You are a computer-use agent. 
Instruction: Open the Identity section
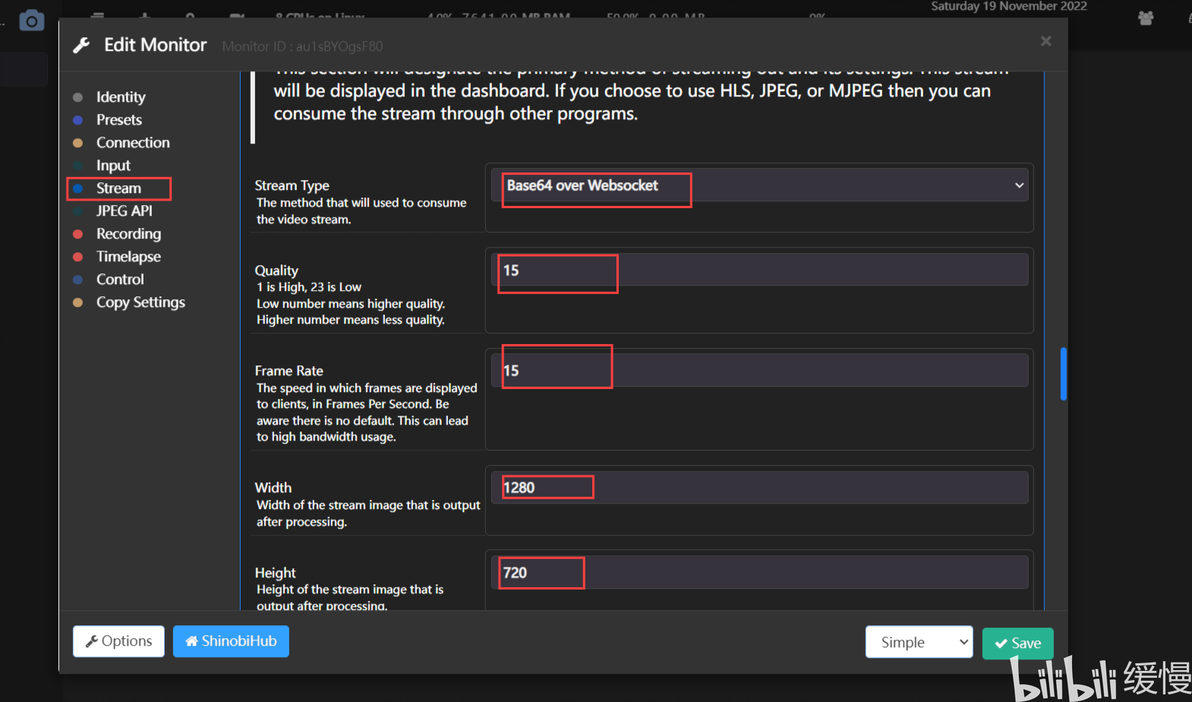pos(120,97)
